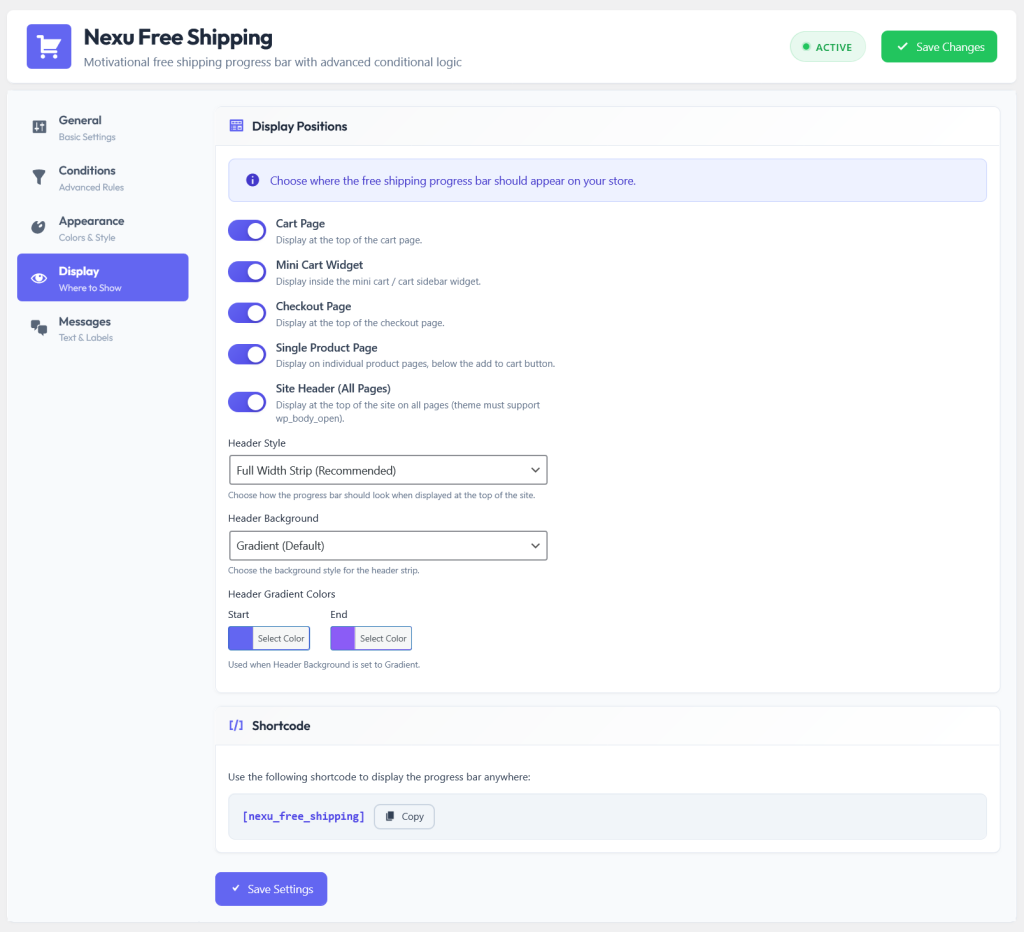Image resolution: width=1024 pixels, height=932 pixels.
Task: Click the green Save Changes button
Action: tap(938, 47)
